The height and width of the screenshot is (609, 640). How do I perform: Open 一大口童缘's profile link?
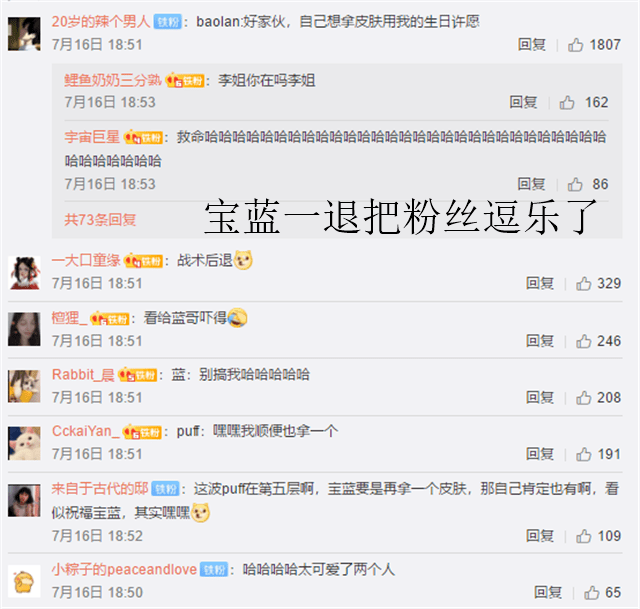click(x=86, y=260)
